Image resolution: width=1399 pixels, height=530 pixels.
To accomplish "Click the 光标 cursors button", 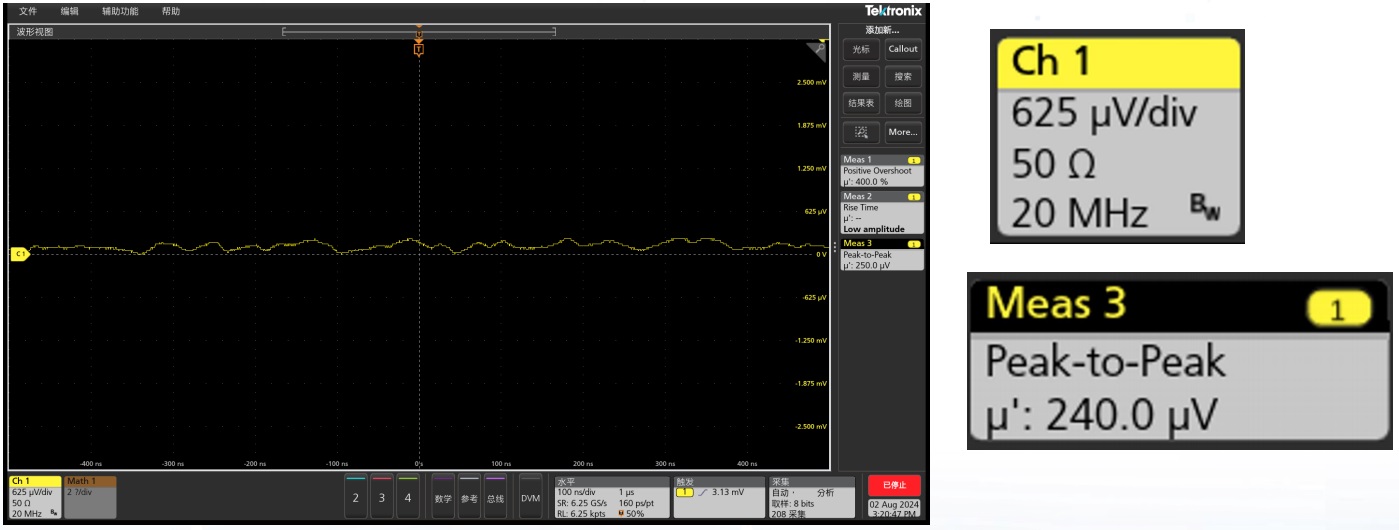I will 861,49.
